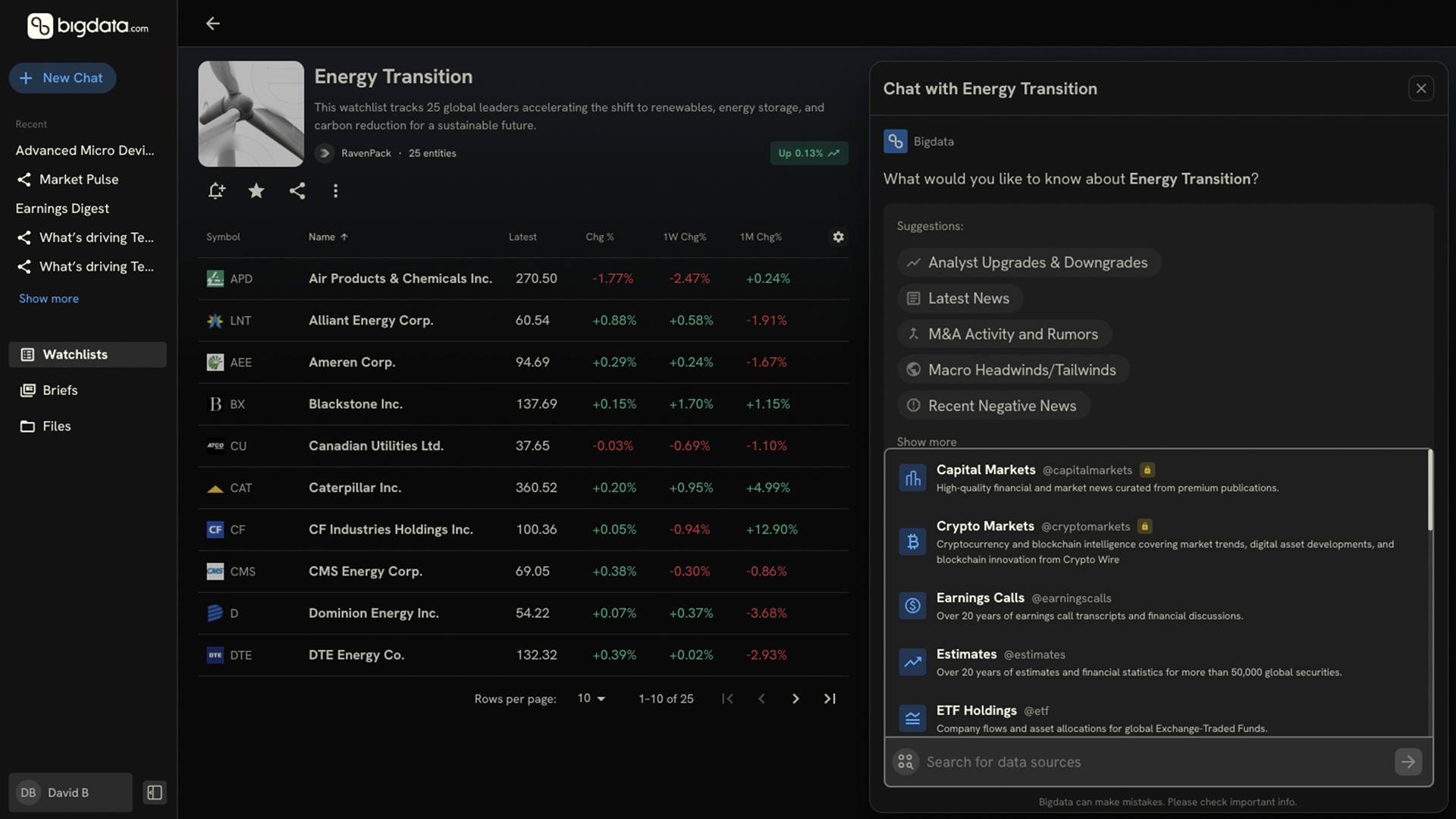Click the Crypto Markets bitcoin icon

(x=912, y=541)
